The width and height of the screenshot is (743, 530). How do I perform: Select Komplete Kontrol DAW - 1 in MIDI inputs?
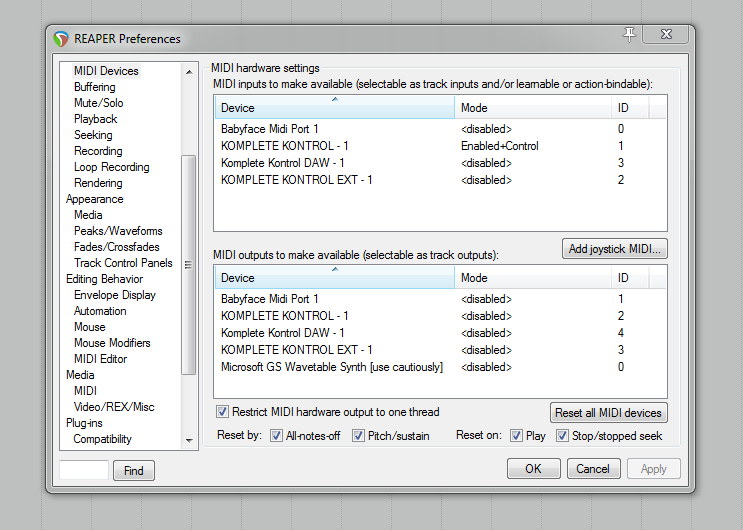pyautogui.click(x=440, y=163)
